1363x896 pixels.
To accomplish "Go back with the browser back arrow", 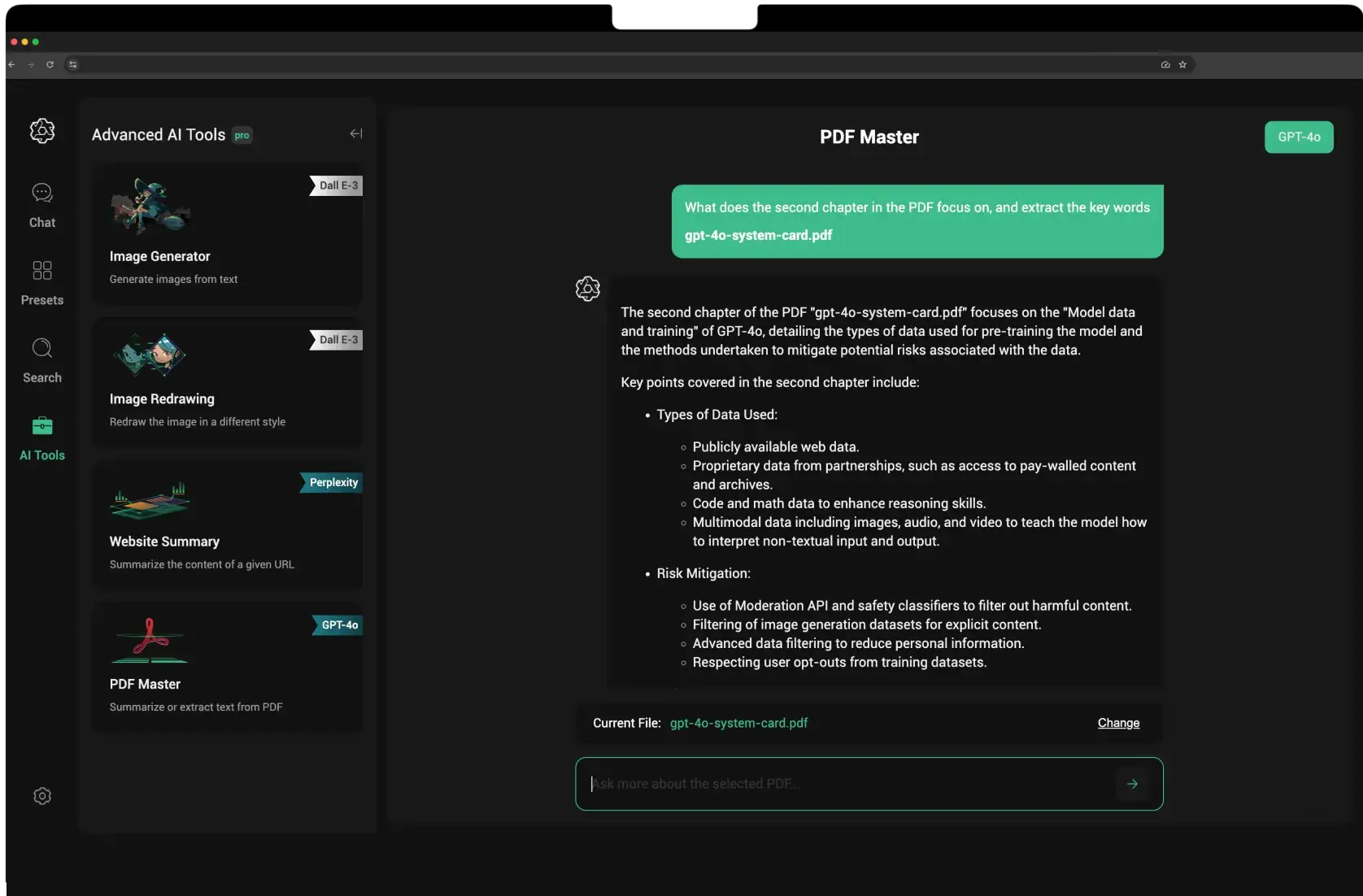I will [11, 64].
